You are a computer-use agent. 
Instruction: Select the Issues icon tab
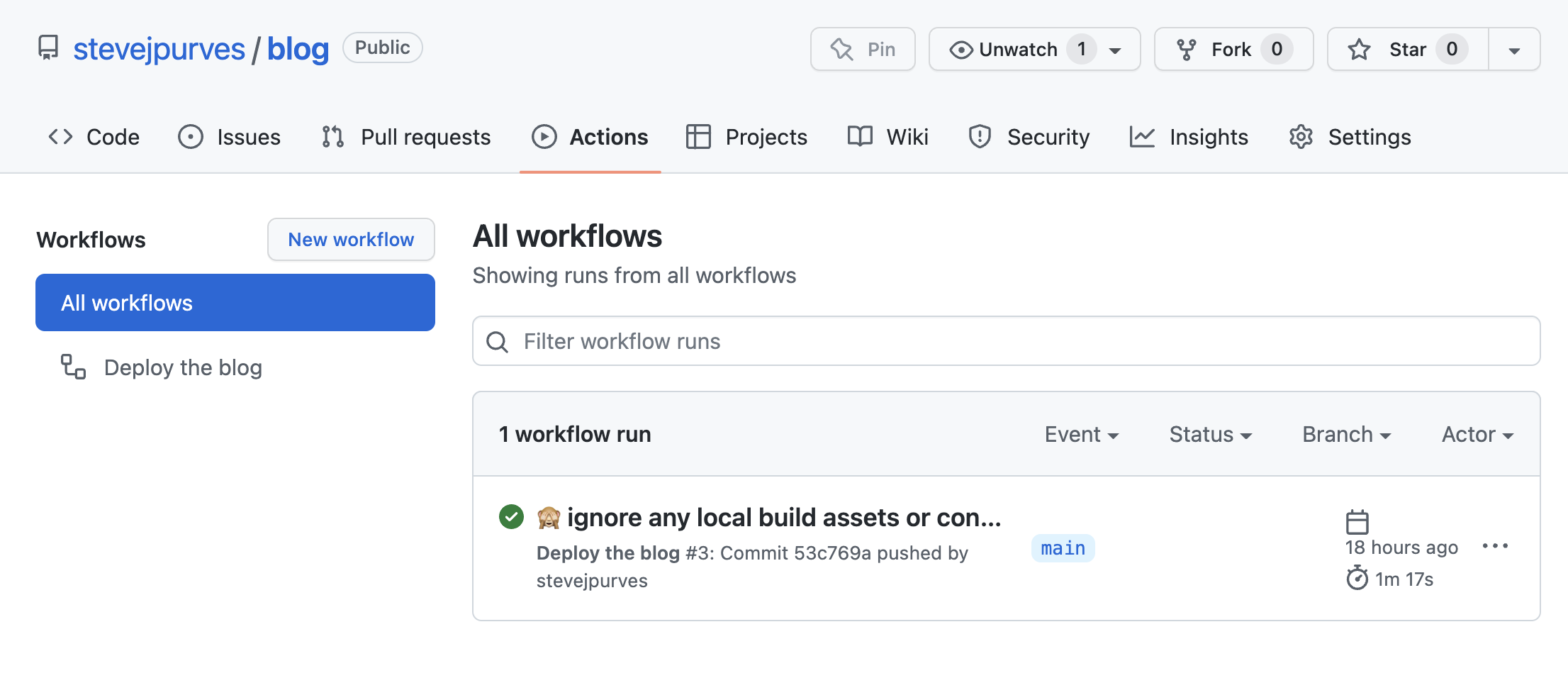coord(191,137)
